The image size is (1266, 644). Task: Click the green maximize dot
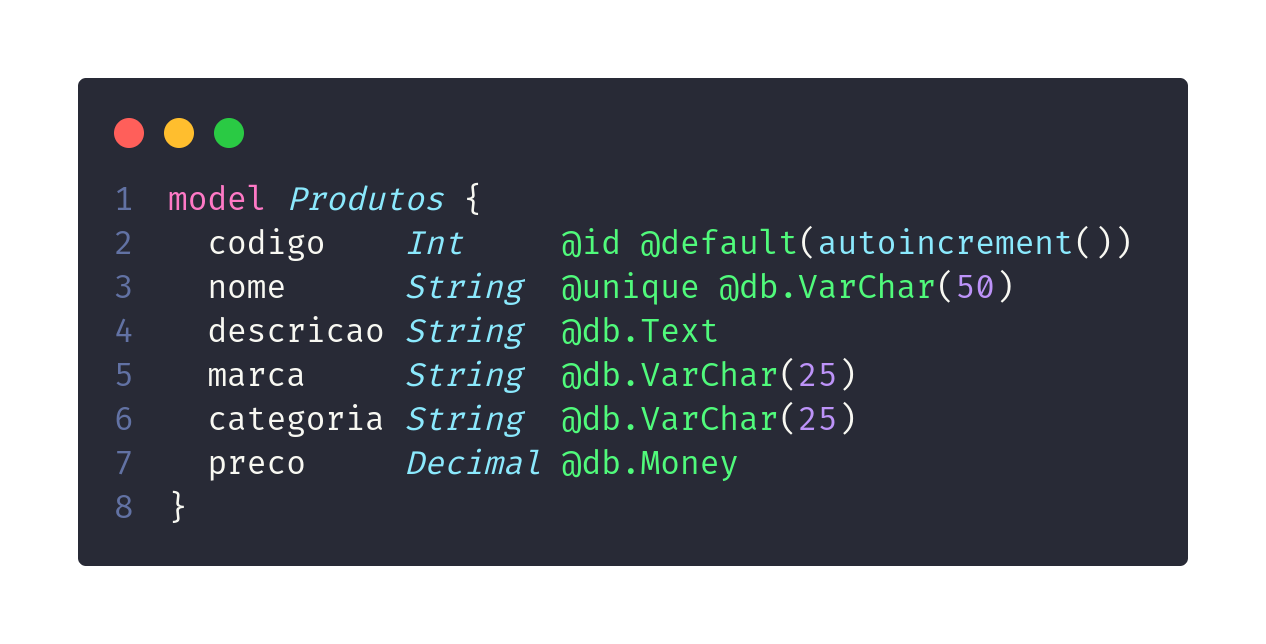[229, 133]
